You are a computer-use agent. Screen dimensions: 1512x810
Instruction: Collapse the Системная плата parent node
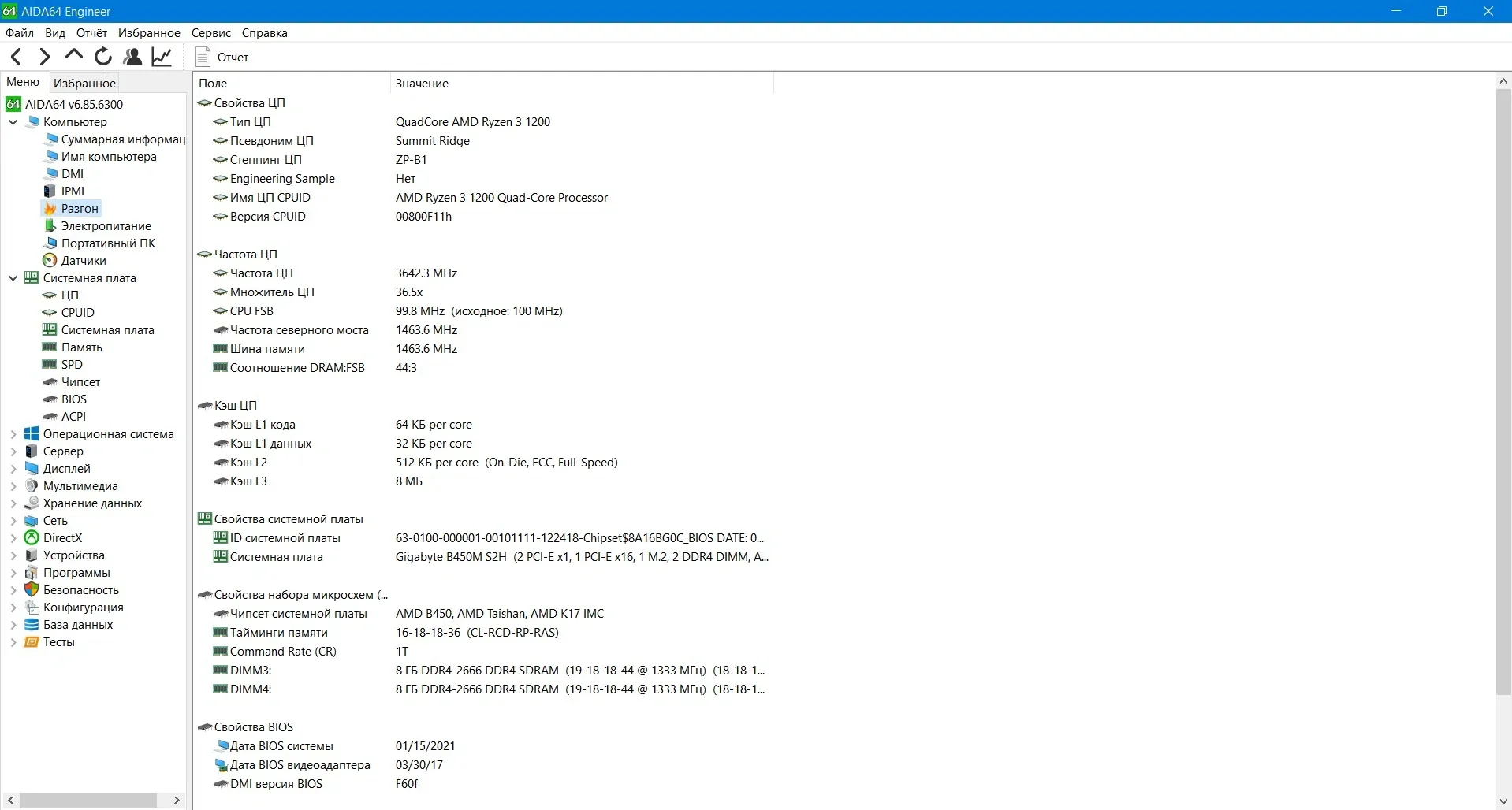pyautogui.click(x=13, y=278)
